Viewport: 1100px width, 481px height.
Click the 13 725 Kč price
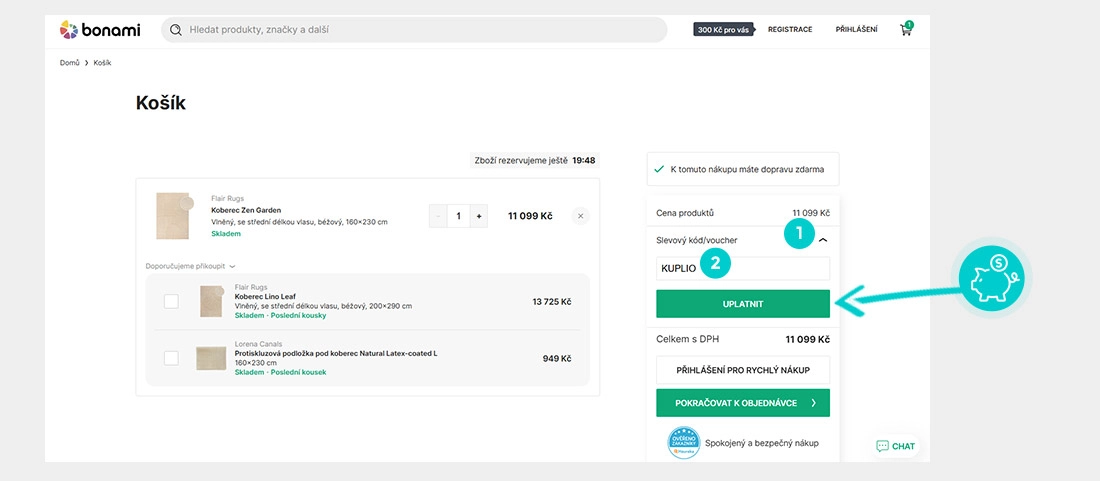tap(551, 302)
